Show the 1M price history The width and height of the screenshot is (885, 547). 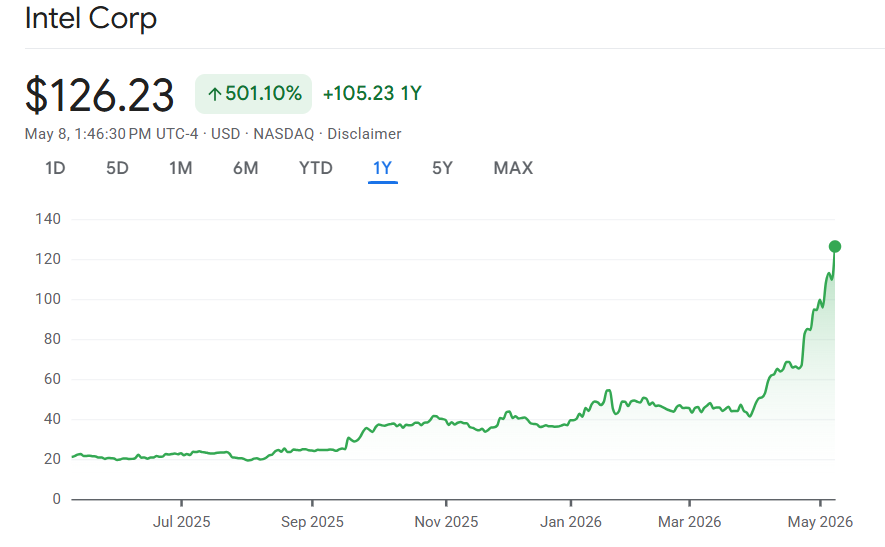point(181,168)
